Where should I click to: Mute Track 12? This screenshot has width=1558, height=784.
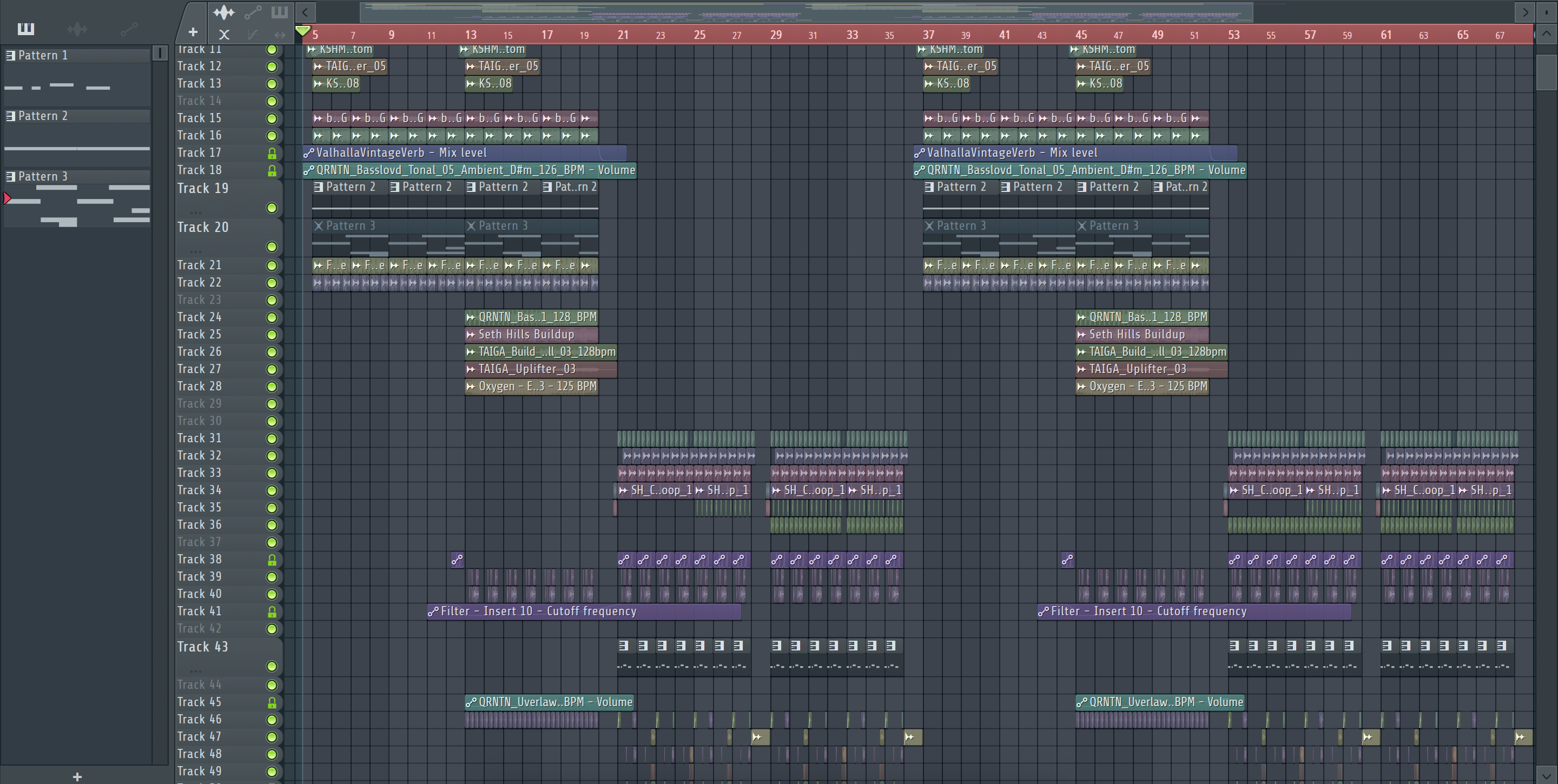pyautogui.click(x=272, y=67)
